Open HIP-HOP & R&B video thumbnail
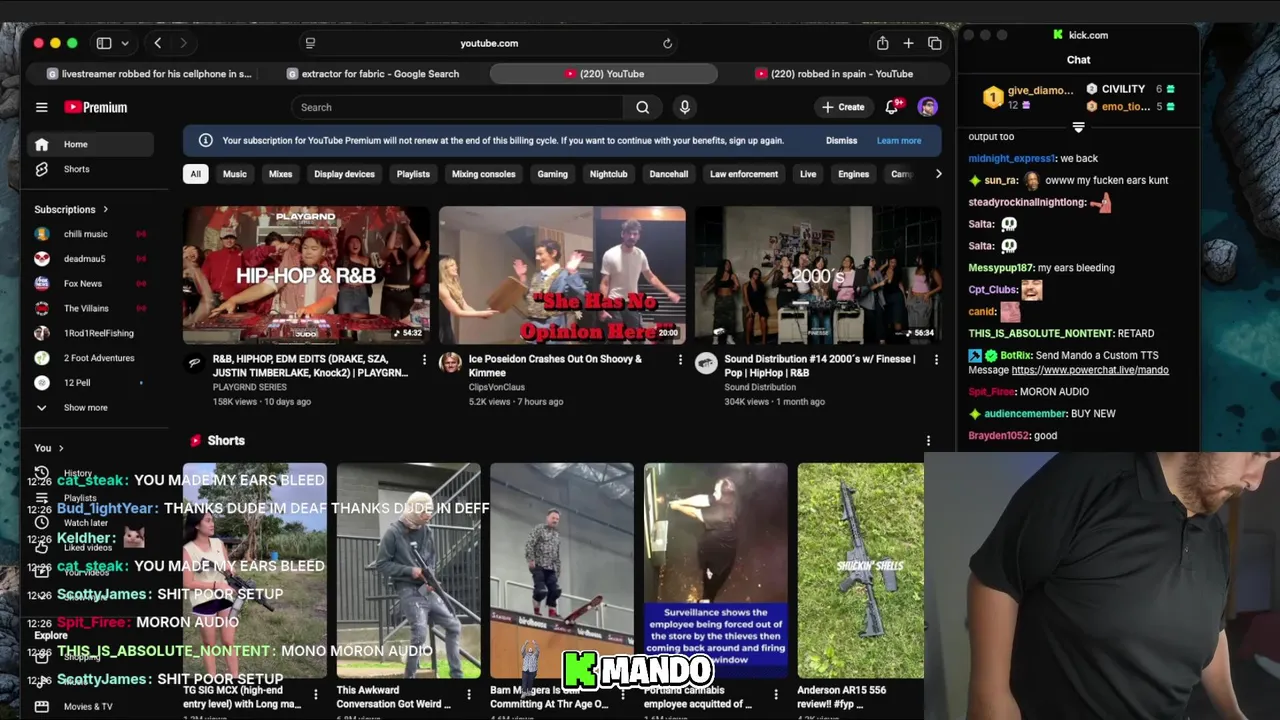 point(306,275)
